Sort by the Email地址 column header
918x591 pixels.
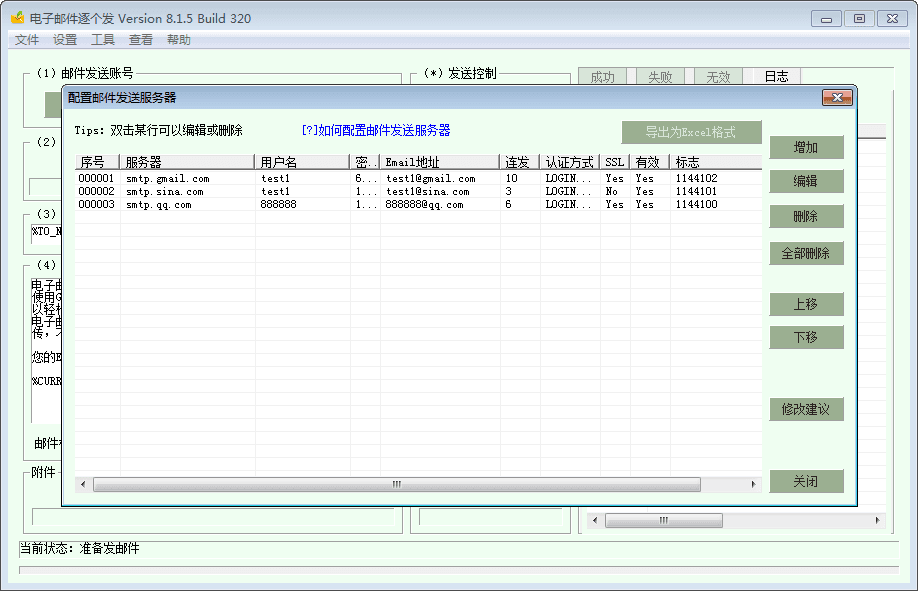point(439,162)
